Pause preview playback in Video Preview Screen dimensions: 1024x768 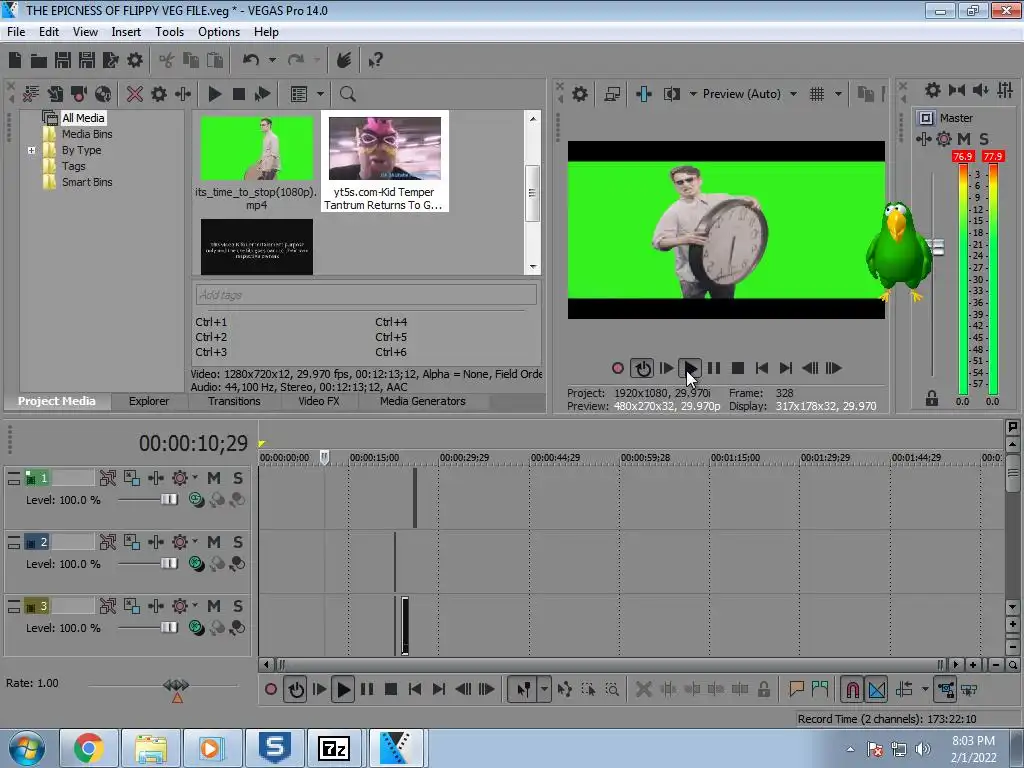[x=714, y=368]
